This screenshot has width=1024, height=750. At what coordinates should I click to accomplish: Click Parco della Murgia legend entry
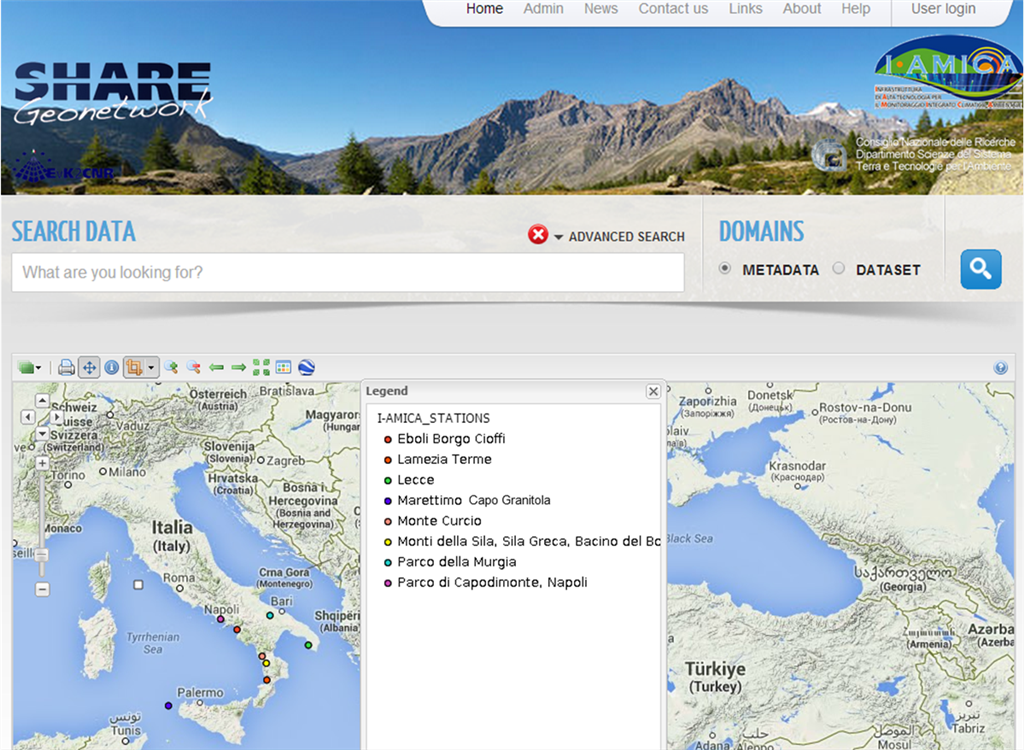pos(449,562)
